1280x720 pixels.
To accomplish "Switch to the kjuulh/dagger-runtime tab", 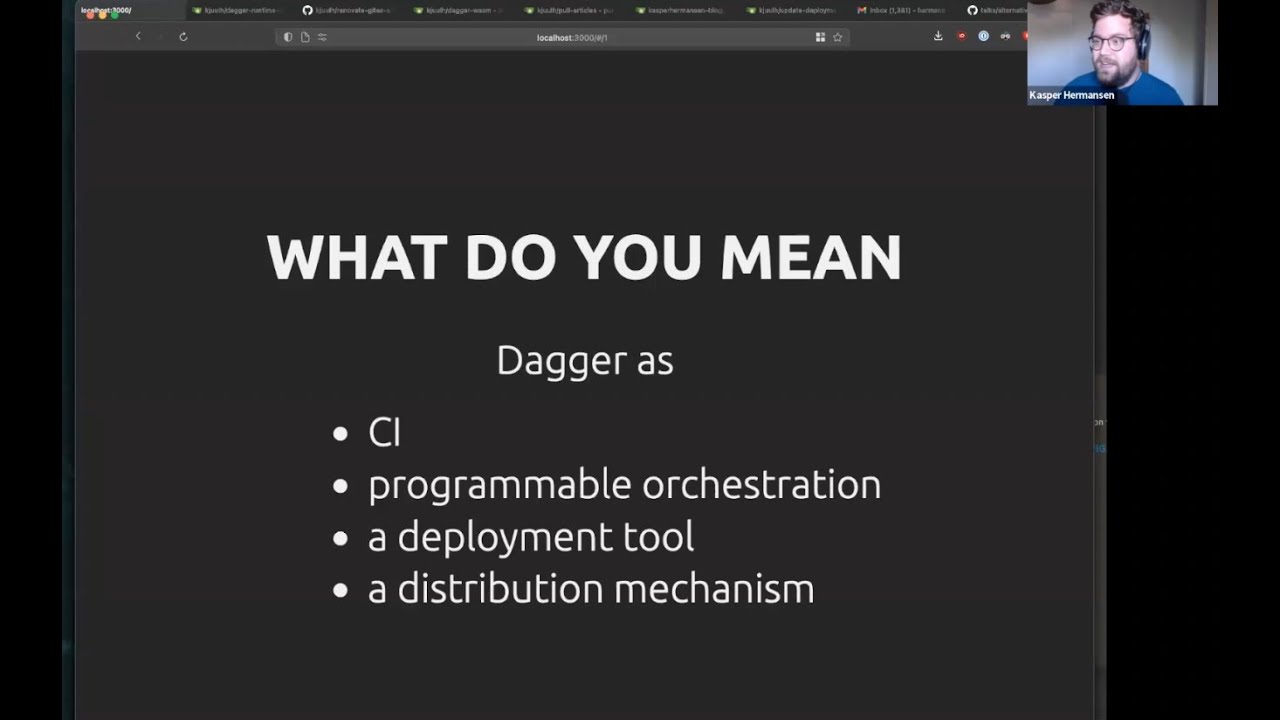I will pos(238,10).
